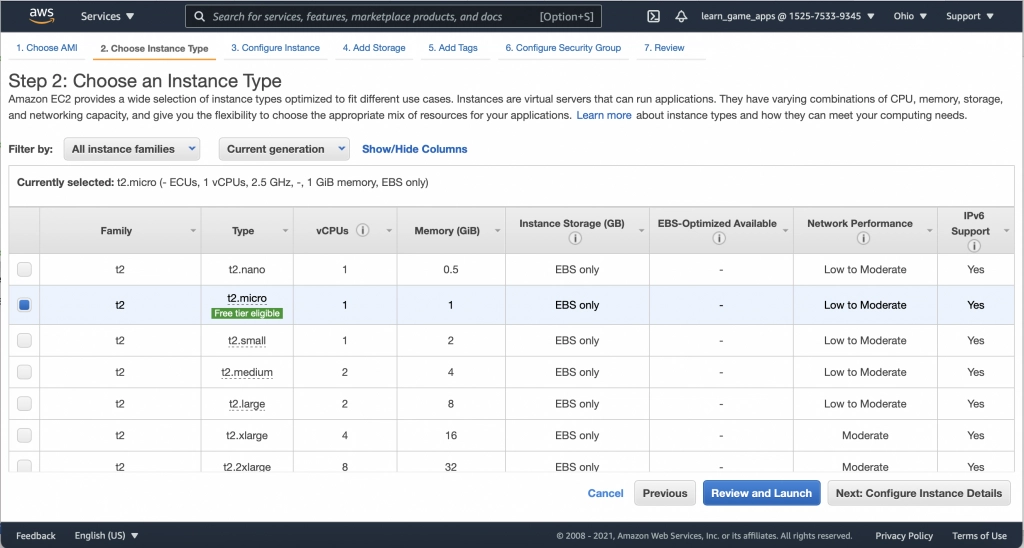
Task: Open the Type column sort arrow
Action: pos(285,231)
